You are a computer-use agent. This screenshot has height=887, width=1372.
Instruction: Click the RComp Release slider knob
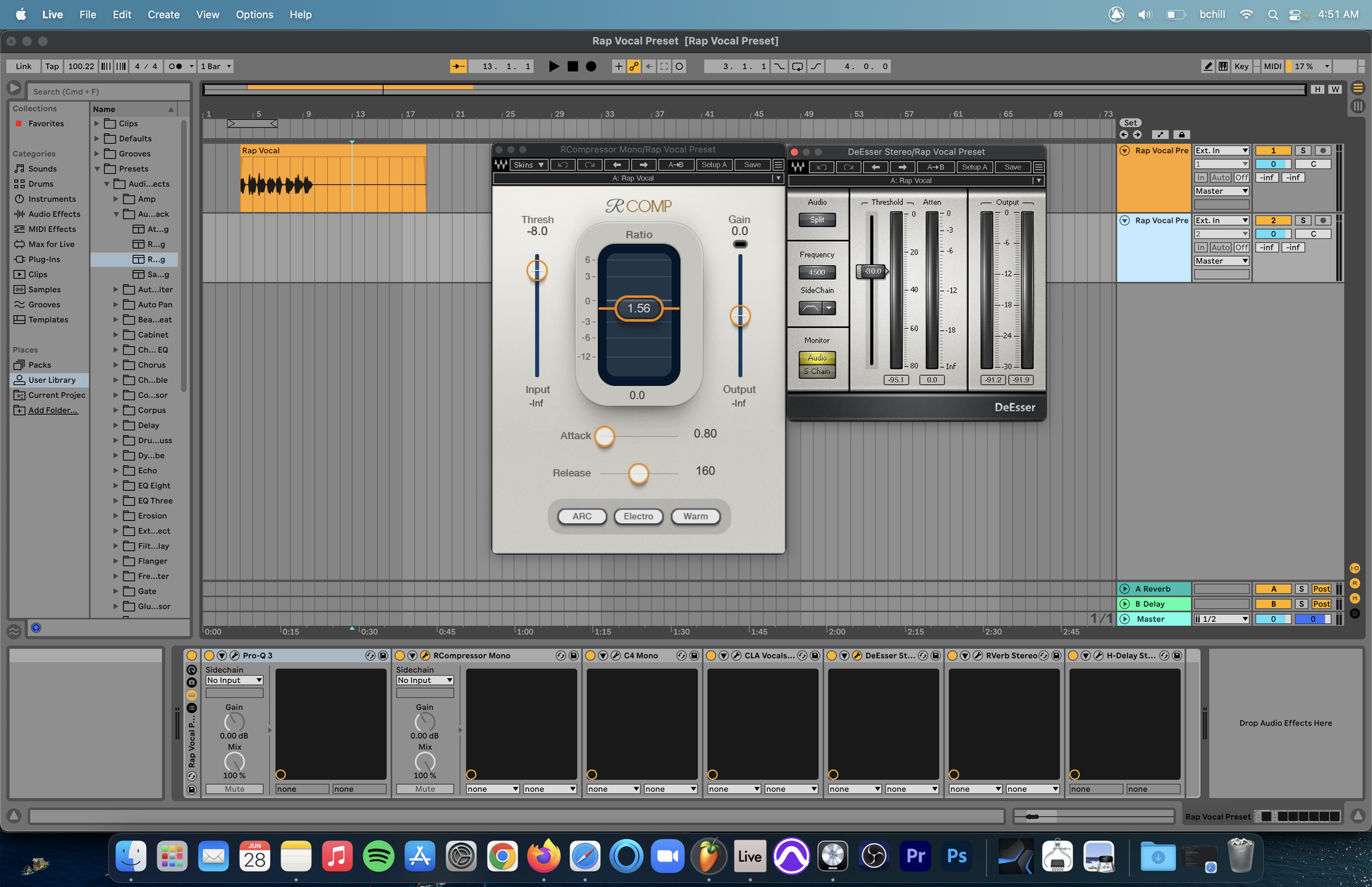(638, 473)
